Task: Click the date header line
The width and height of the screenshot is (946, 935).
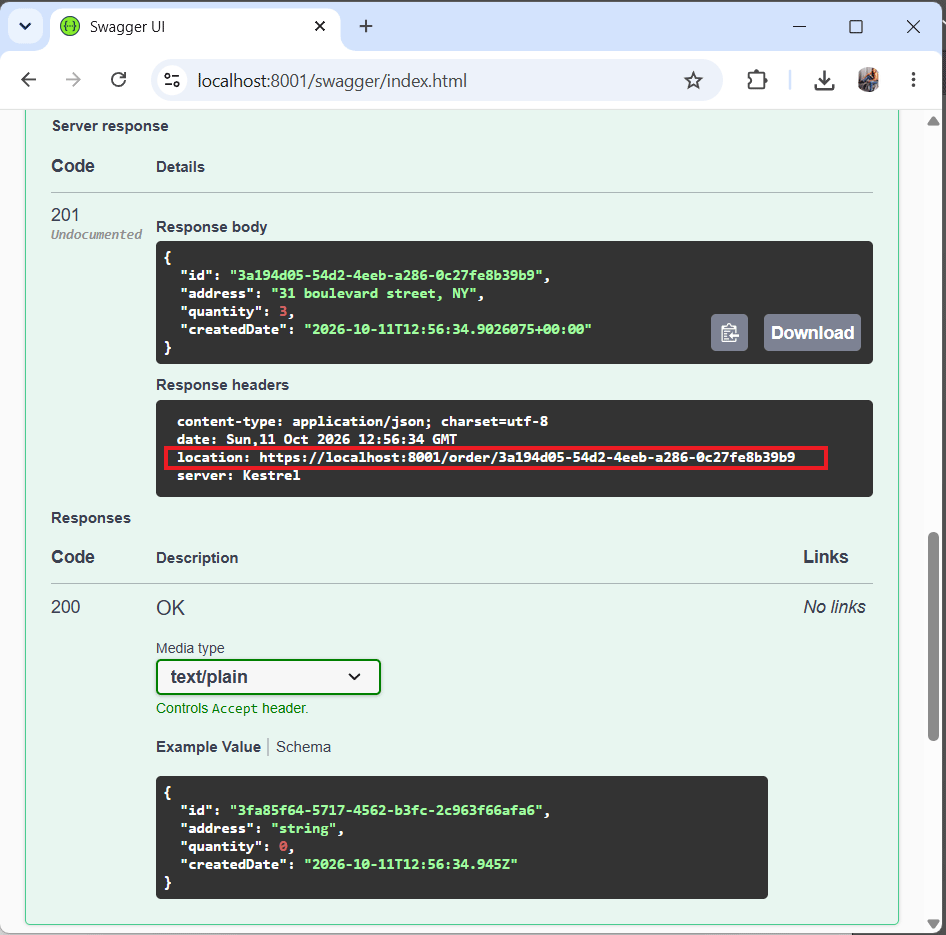Action: click(x=317, y=439)
